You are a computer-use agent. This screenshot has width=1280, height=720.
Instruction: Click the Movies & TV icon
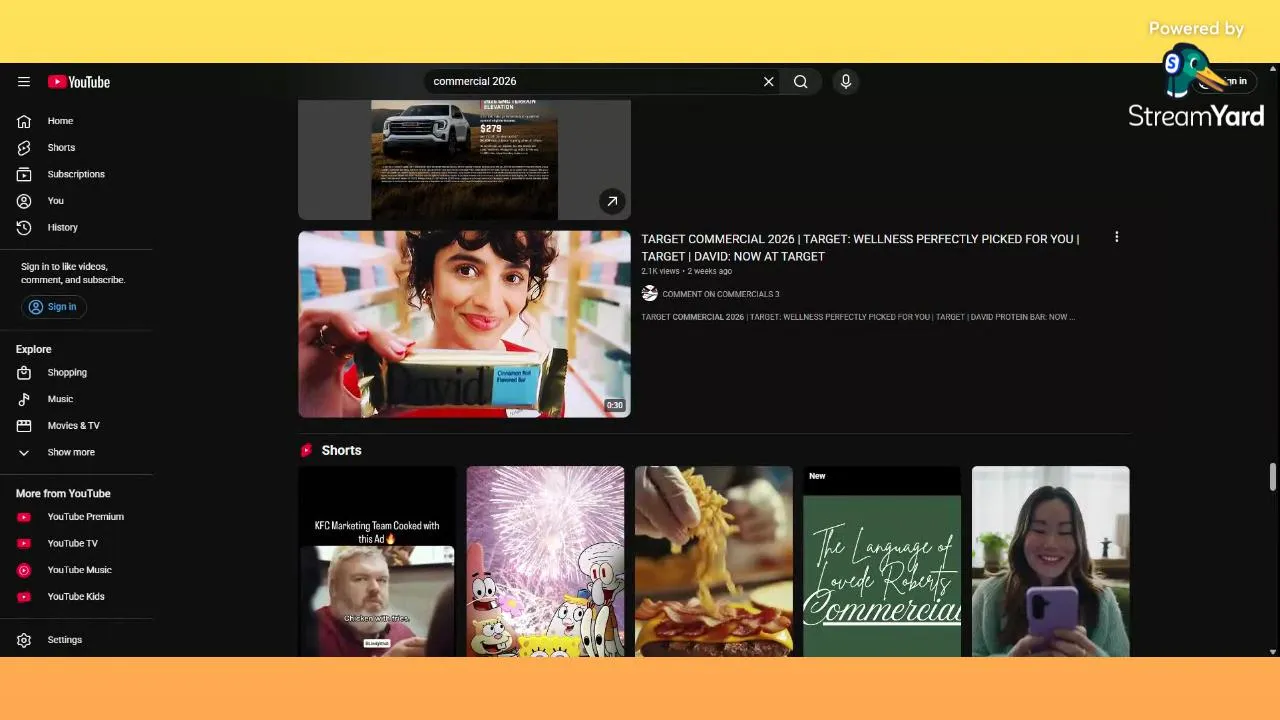click(24, 426)
